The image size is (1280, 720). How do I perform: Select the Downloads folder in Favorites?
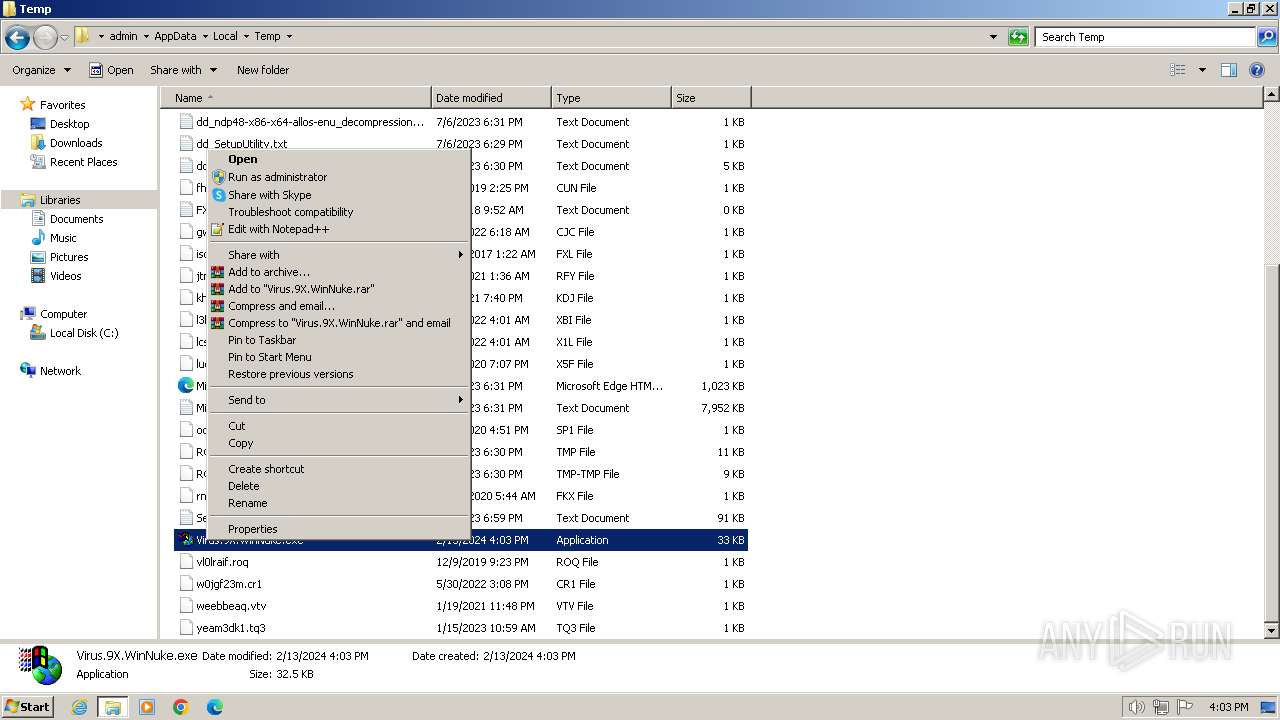click(76, 143)
